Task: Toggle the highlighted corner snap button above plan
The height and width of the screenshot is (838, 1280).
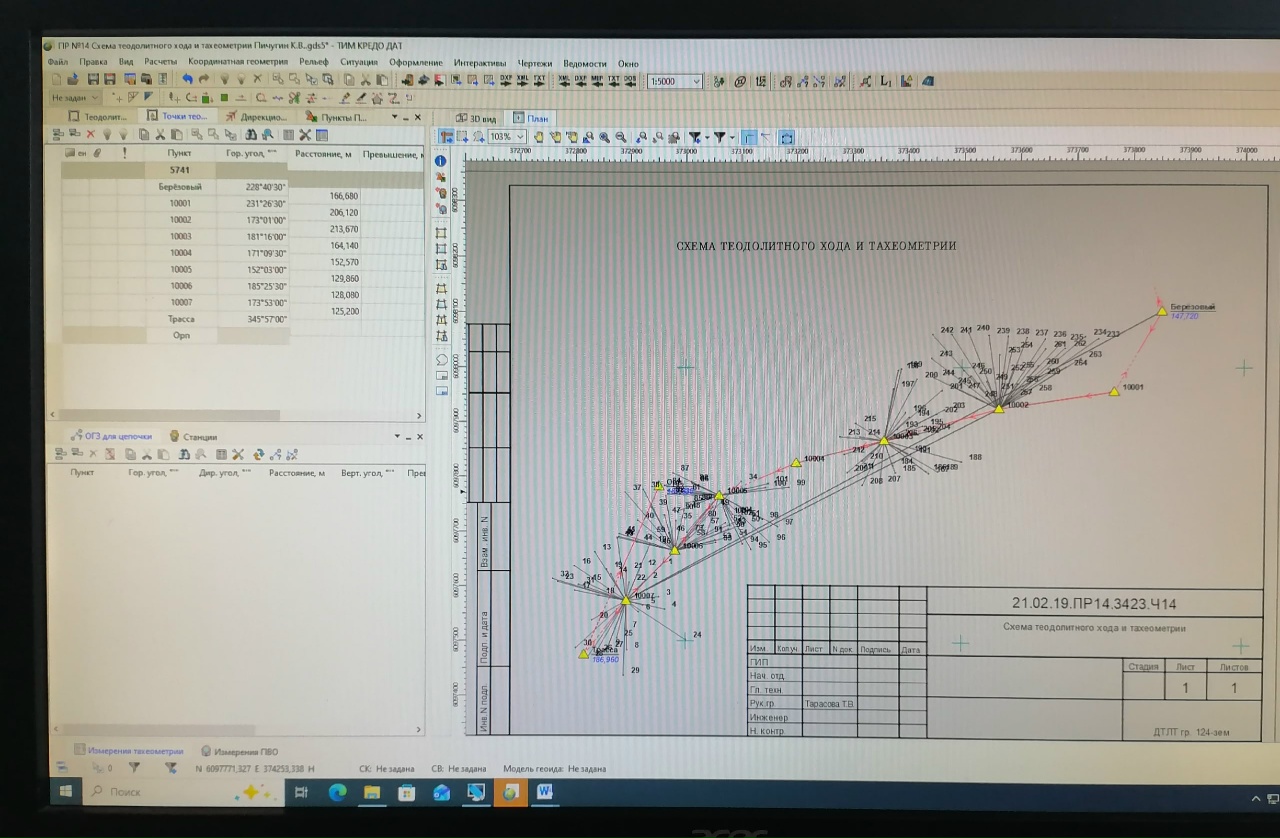Action: coord(749,137)
